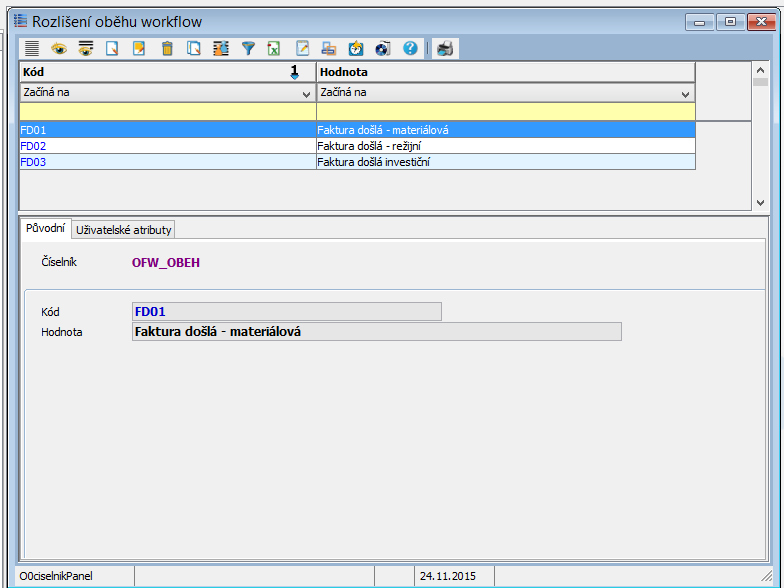Open the Hodnota filter condition dropdown
Viewport: 784px width, 588px height.
coord(685,93)
